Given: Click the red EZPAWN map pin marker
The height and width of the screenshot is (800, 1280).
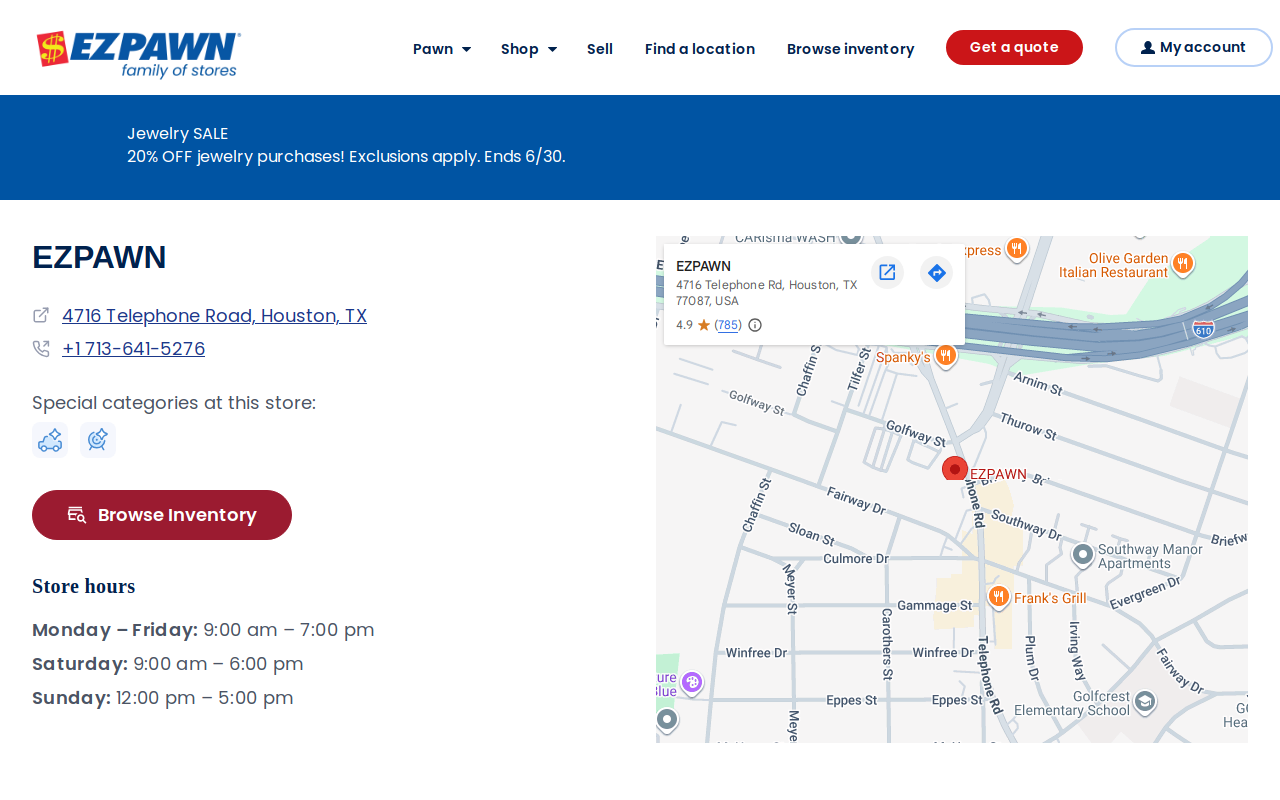Looking at the screenshot, I should point(955,468).
